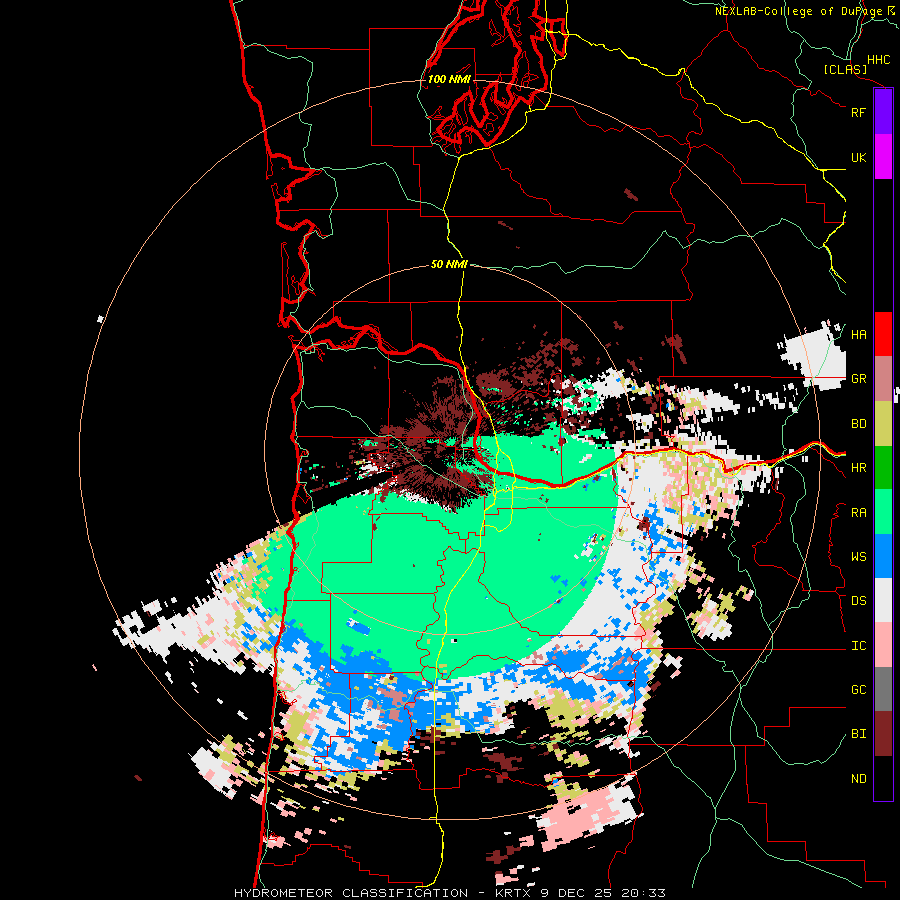The height and width of the screenshot is (900, 900).
Task: Select the dusty pink GR legend swatch
Action: point(883,378)
